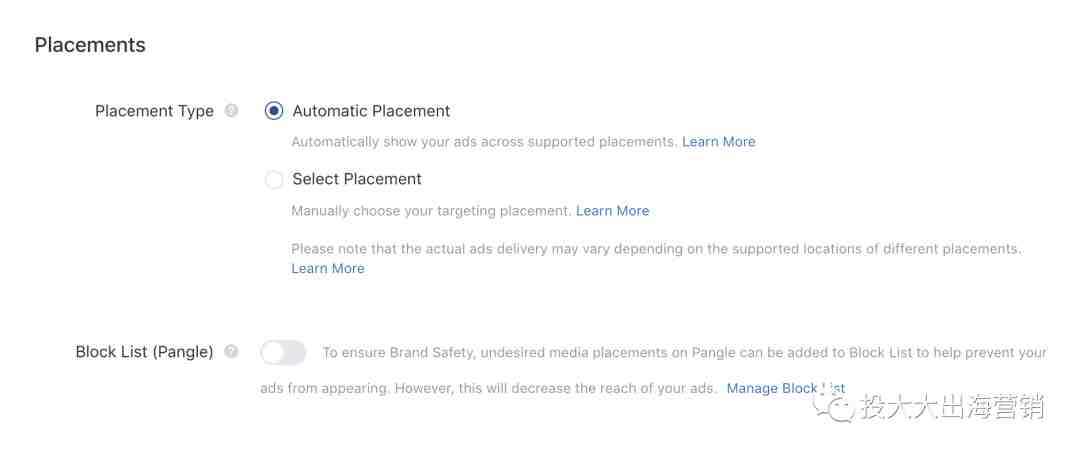Click the 'Automatic Placement' label text

tap(371, 111)
